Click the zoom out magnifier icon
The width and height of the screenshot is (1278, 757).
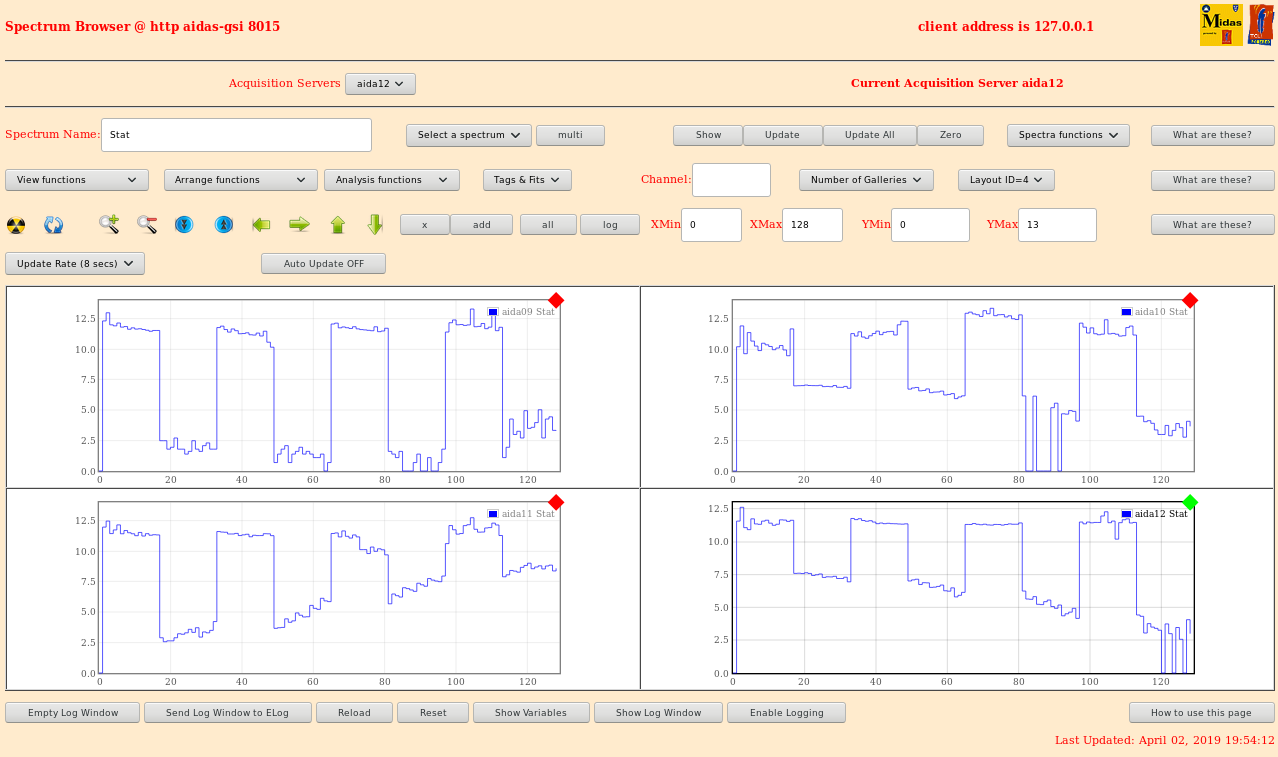click(147, 225)
